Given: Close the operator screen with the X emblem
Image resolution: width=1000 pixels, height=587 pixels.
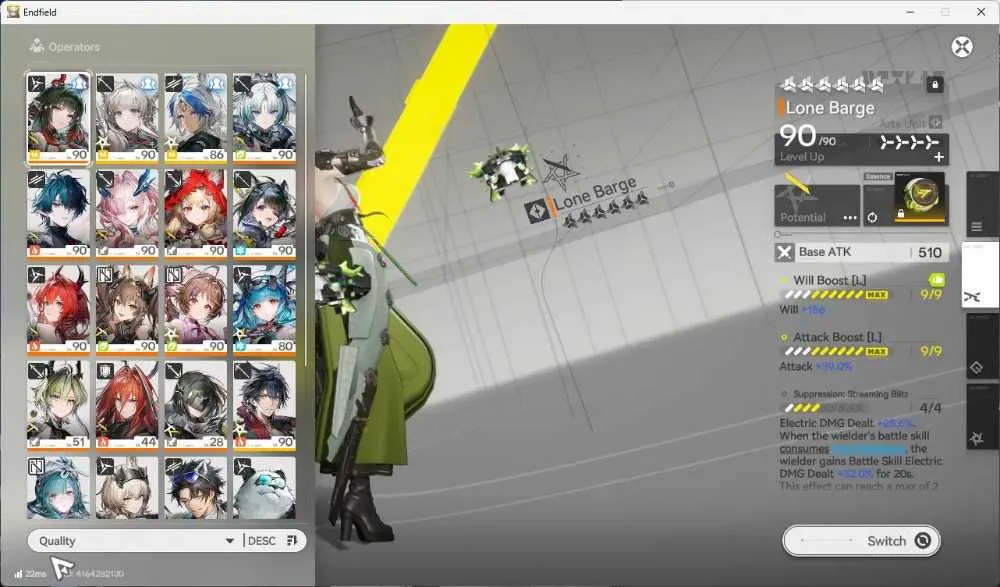Looking at the screenshot, I should click(x=962, y=47).
